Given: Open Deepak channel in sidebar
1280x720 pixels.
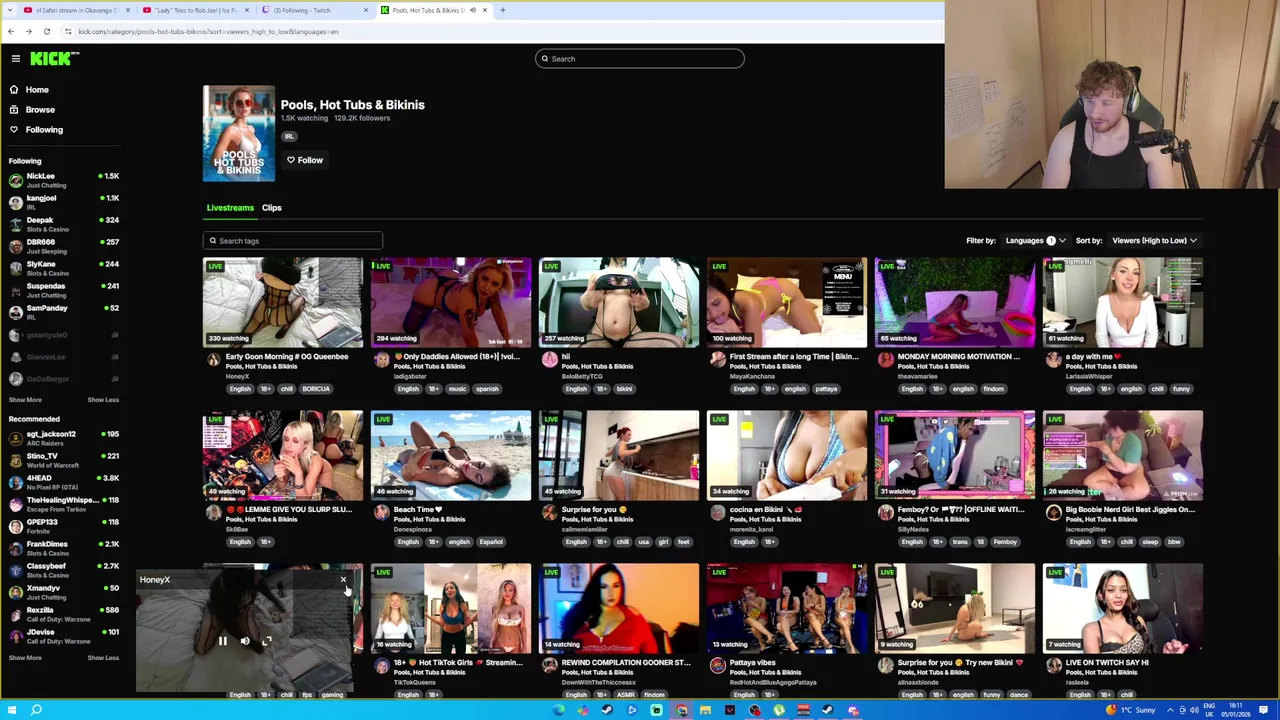Looking at the screenshot, I should 63,224.
